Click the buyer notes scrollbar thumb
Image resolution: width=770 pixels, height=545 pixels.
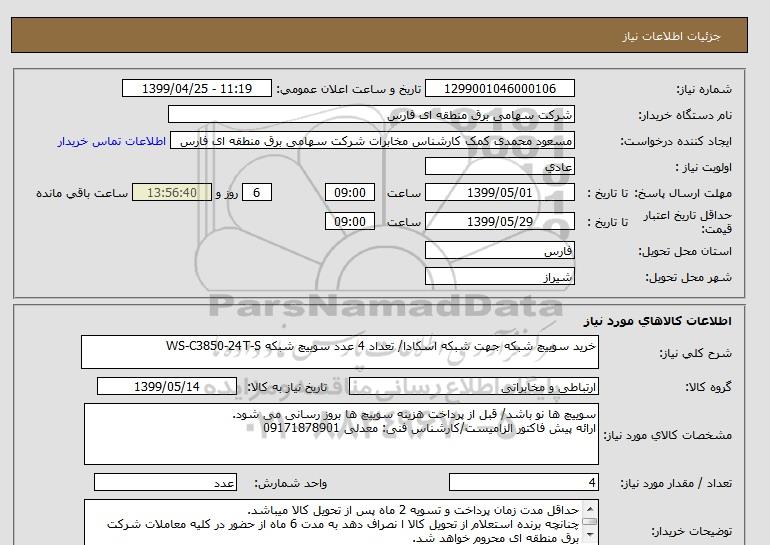[x=590, y=521]
